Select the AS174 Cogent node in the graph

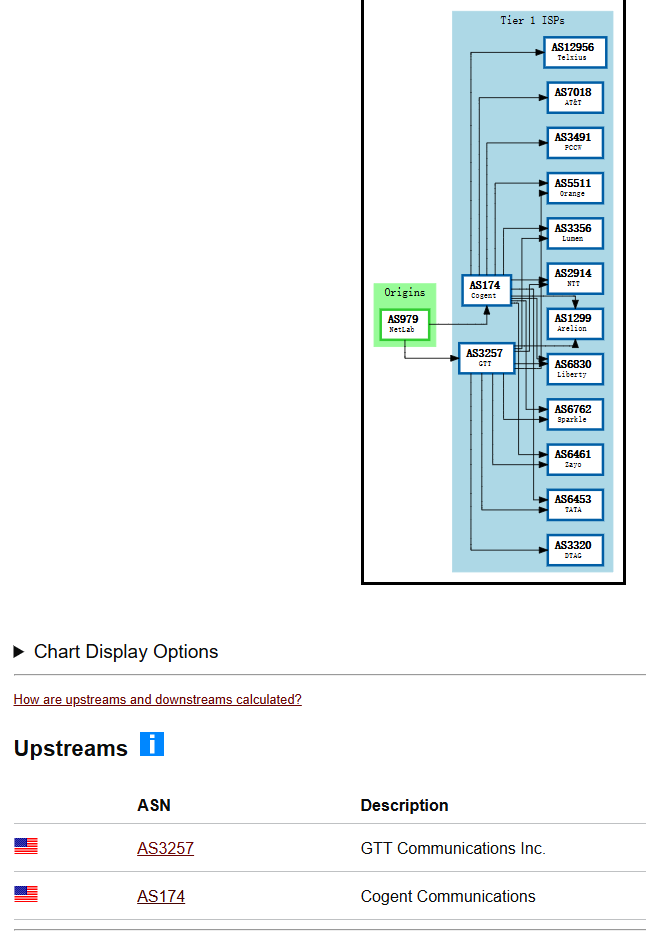(x=486, y=290)
